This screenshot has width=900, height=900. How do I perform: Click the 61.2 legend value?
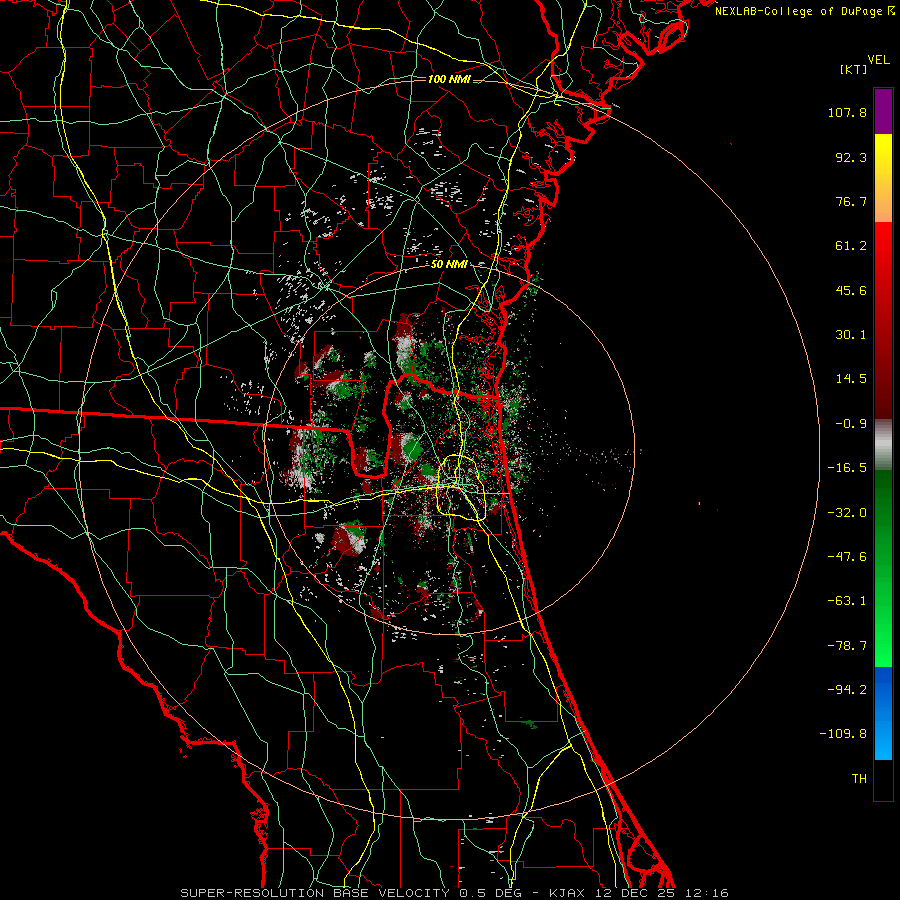[x=851, y=246]
